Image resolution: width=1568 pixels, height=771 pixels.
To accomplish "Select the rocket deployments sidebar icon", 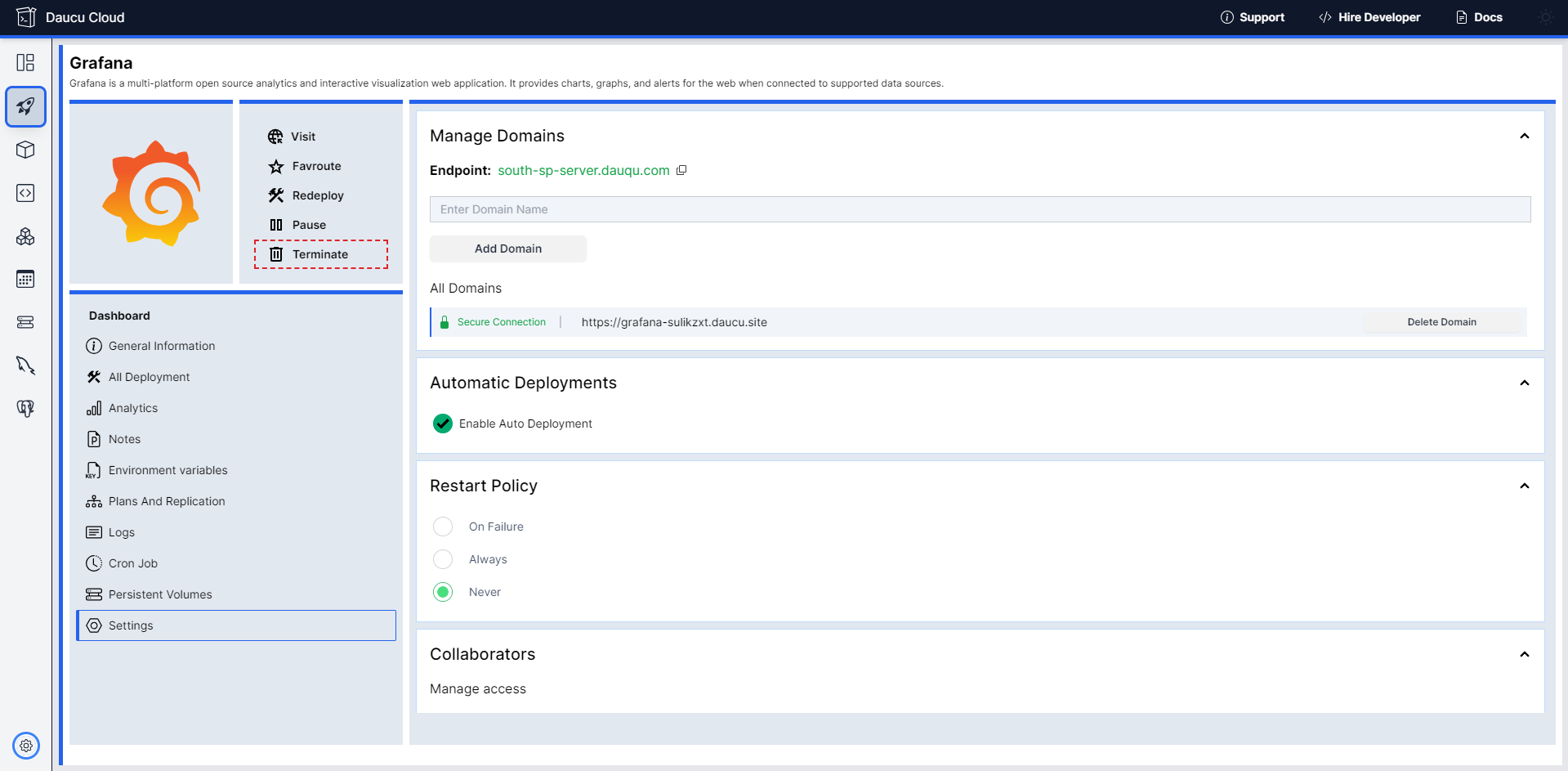I will tap(25, 106).
